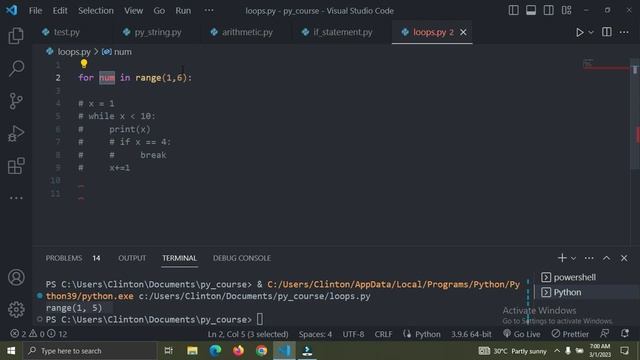
Task: Open the Explorer view in activity bar
Action: tap(16, 36)
